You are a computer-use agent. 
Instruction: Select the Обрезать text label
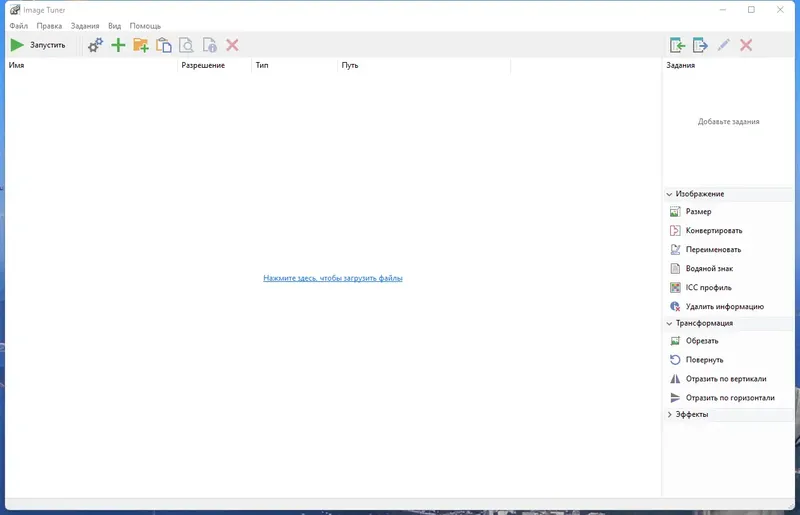pos(702,341)
